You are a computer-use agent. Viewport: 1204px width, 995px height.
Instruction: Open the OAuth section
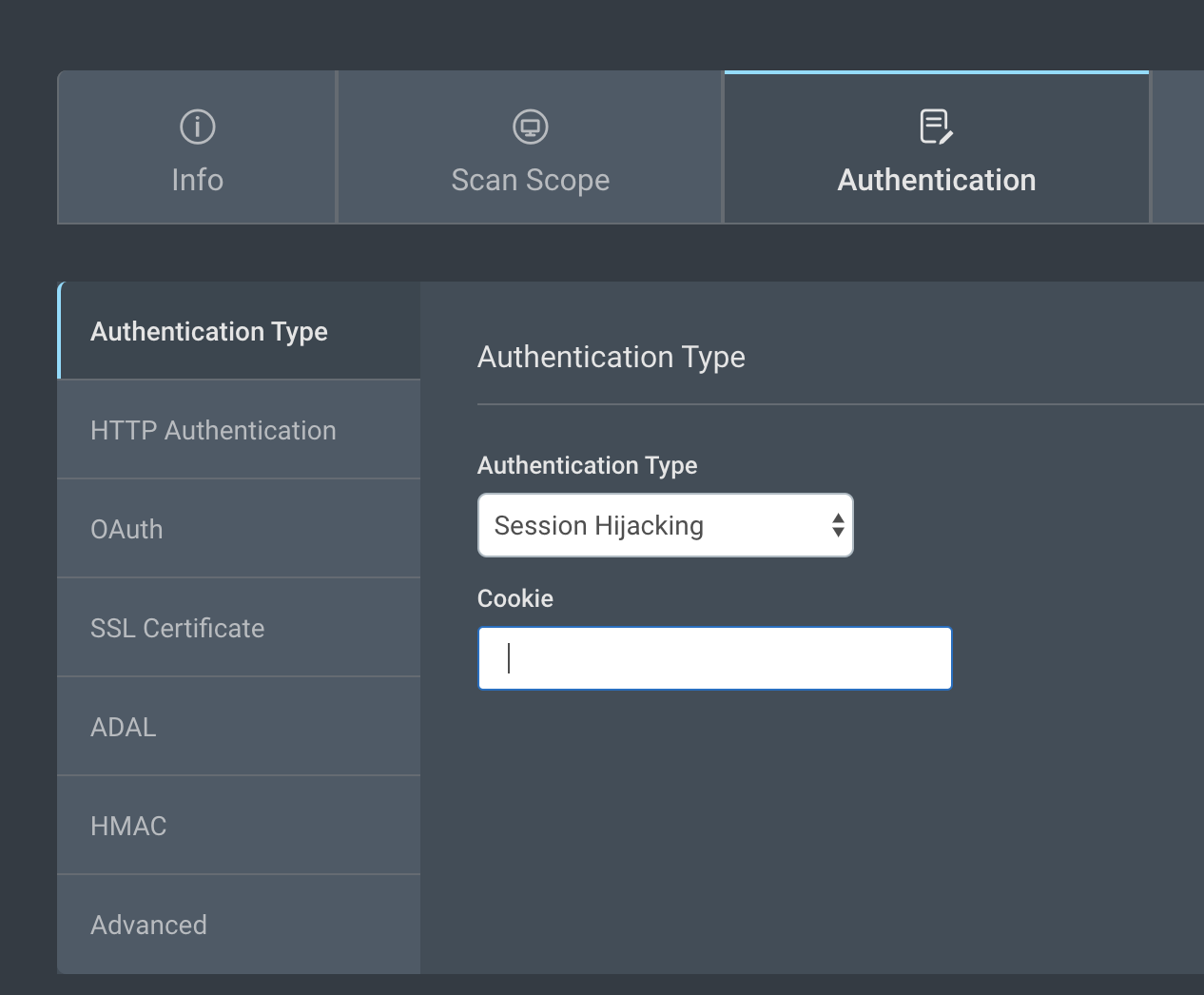[x=126, y=530]
